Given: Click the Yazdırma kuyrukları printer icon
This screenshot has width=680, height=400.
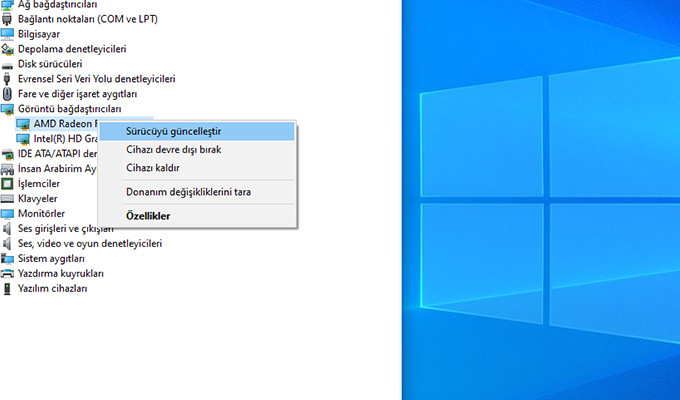Looking at the screenshot, I should click(x=7, y=274).
